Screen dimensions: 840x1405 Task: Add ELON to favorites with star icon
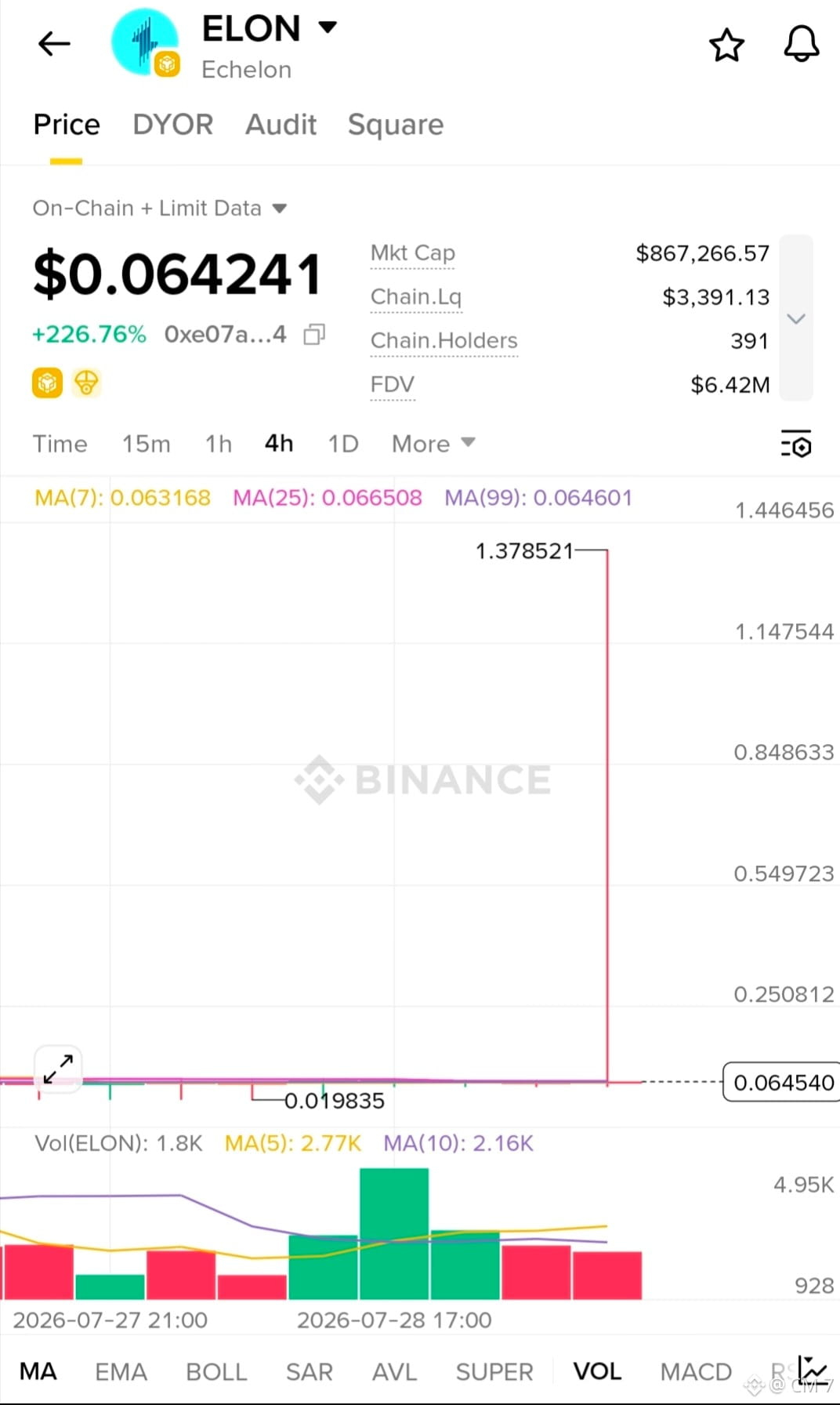coord(726,45)
